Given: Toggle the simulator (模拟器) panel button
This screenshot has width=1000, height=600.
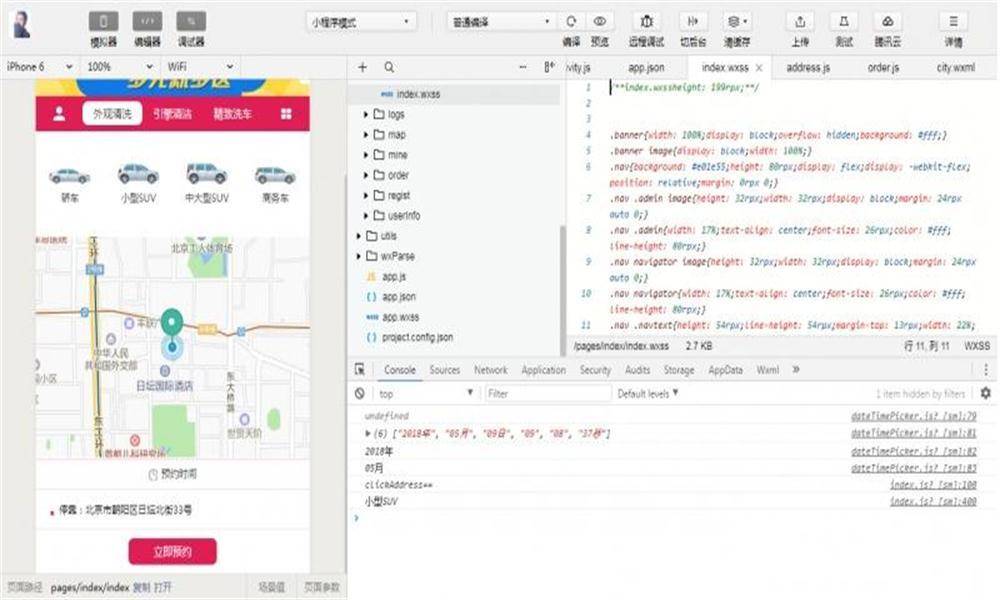Looking at the screenshot, I should [103, 22].
